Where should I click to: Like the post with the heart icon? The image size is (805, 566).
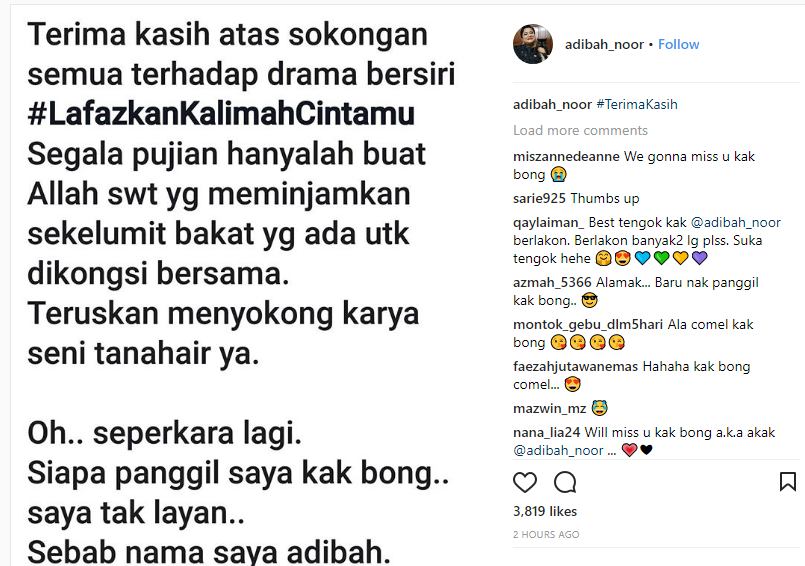[525, 482]
